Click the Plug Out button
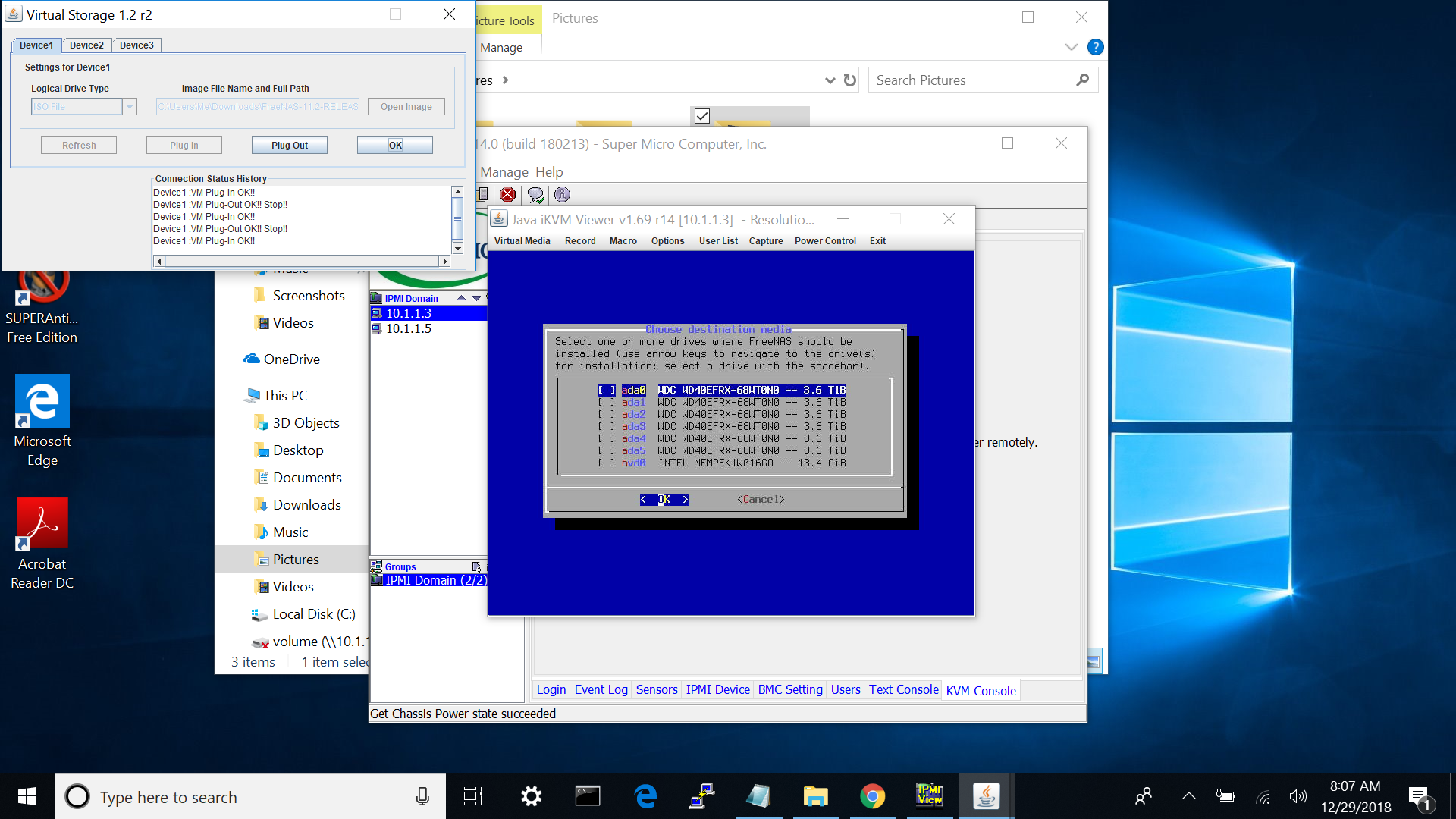Screen dimensions: 1456x819 (289, 146)
